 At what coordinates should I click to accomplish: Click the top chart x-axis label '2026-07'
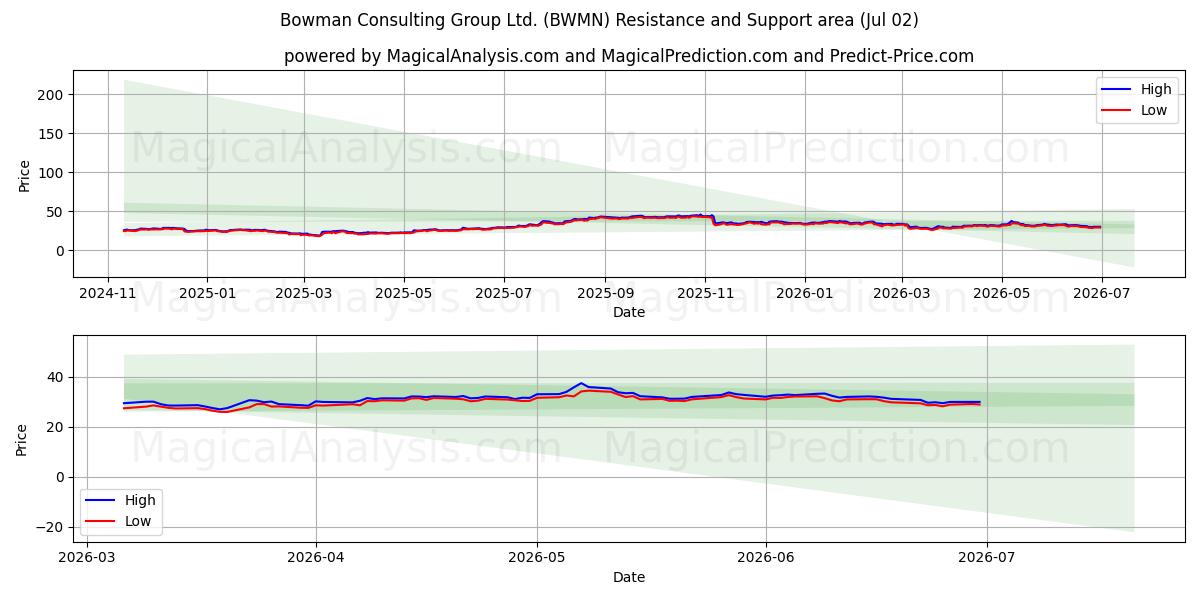pos(1101,293)
